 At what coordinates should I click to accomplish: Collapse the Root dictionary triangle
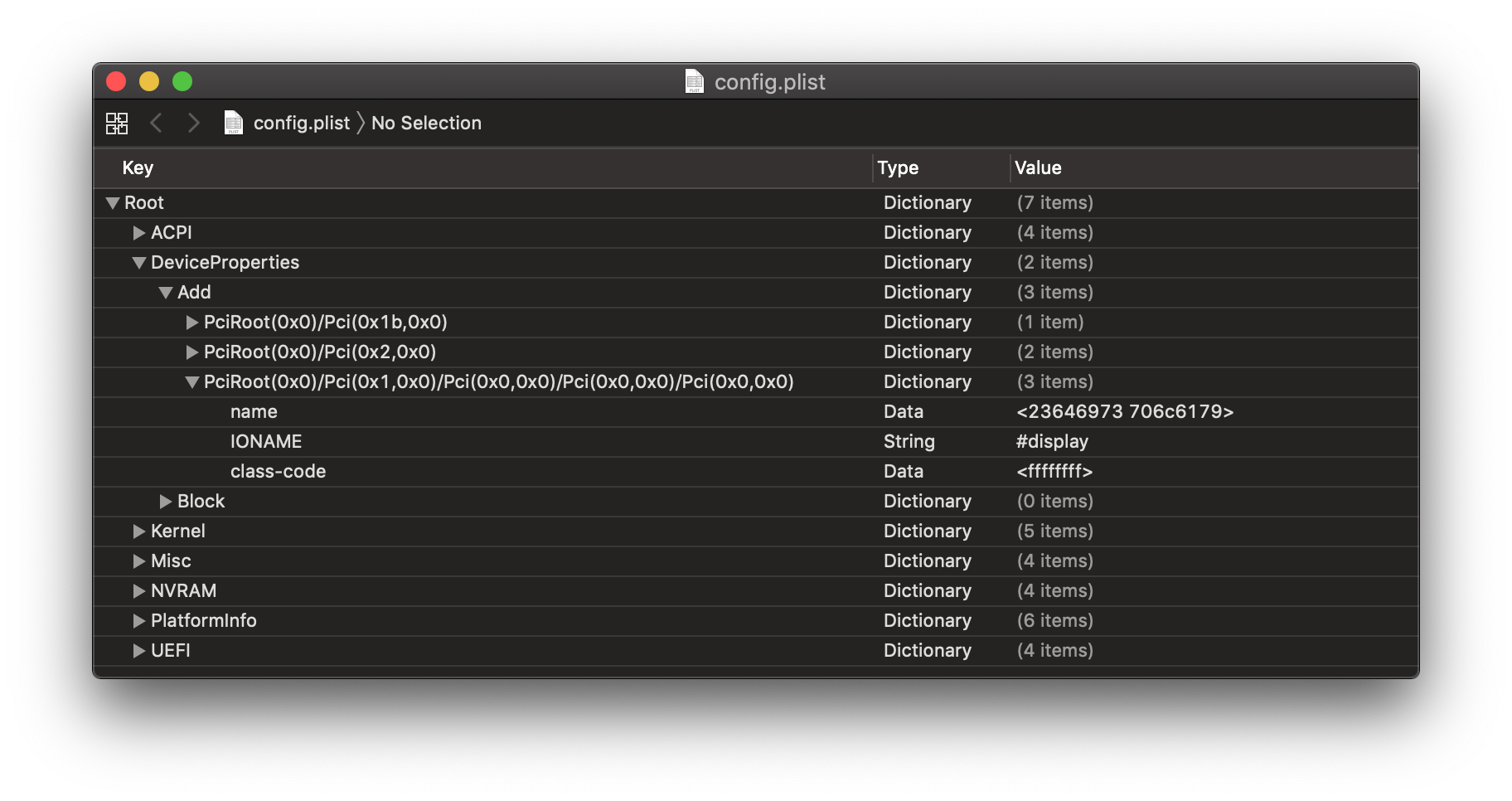coord(113,203)
